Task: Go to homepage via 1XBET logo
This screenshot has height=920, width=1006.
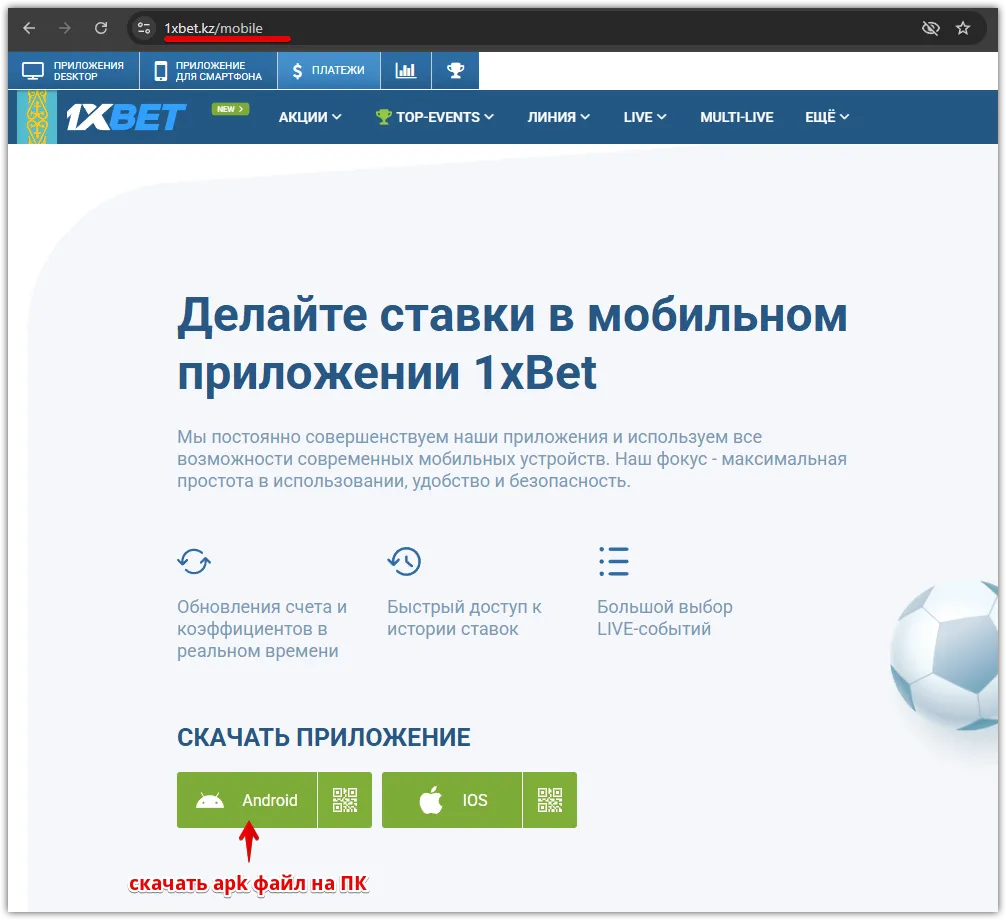Action: (126, 117)
